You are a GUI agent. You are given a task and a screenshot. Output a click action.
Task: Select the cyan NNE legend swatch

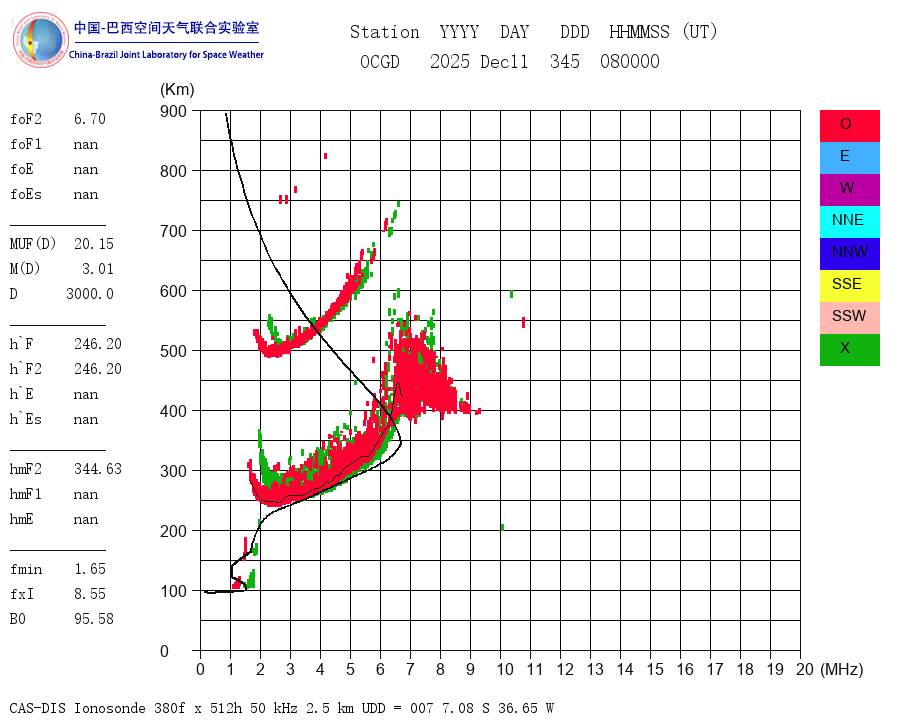tap(849, 222)
